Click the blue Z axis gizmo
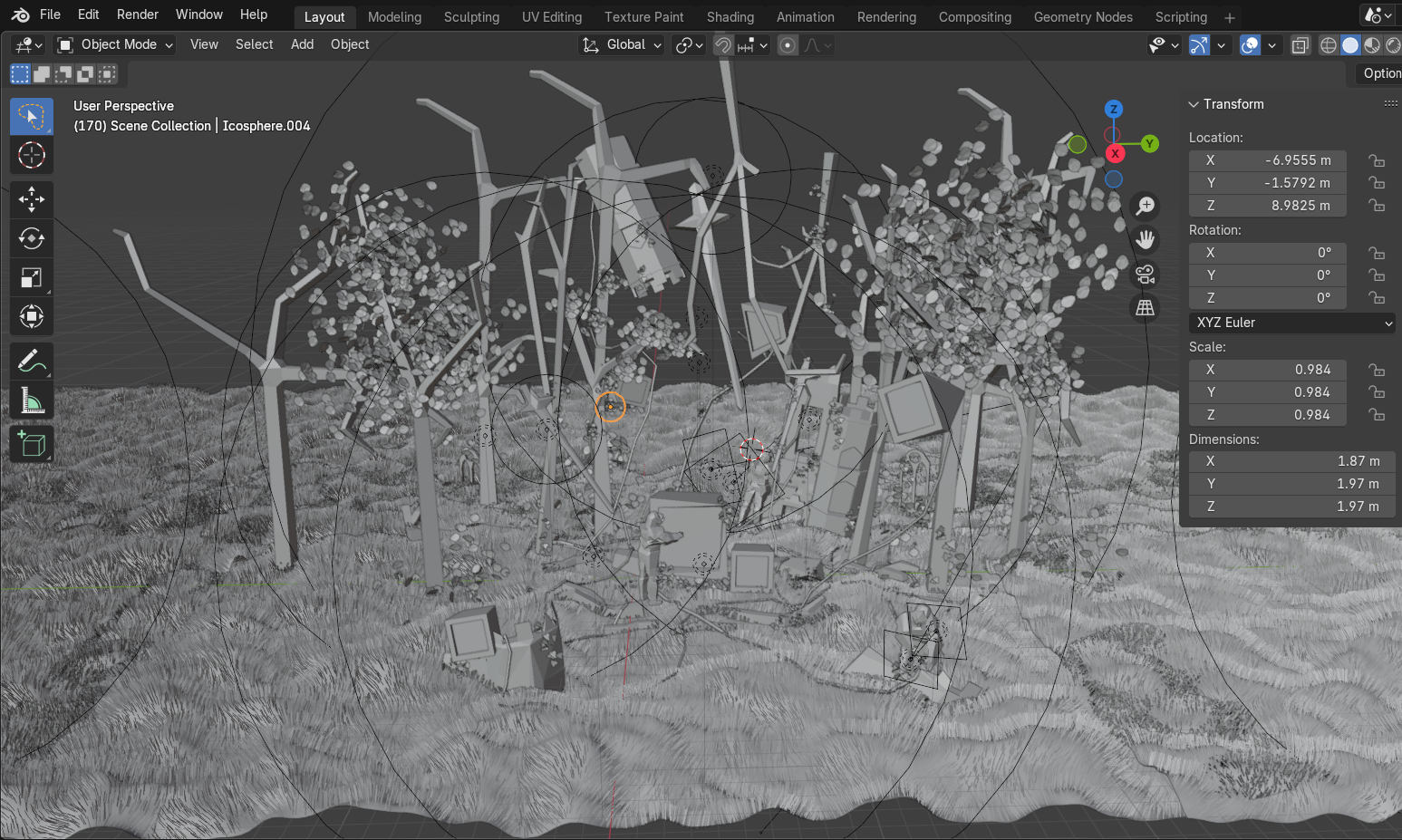 click(x=1114, y=109)
